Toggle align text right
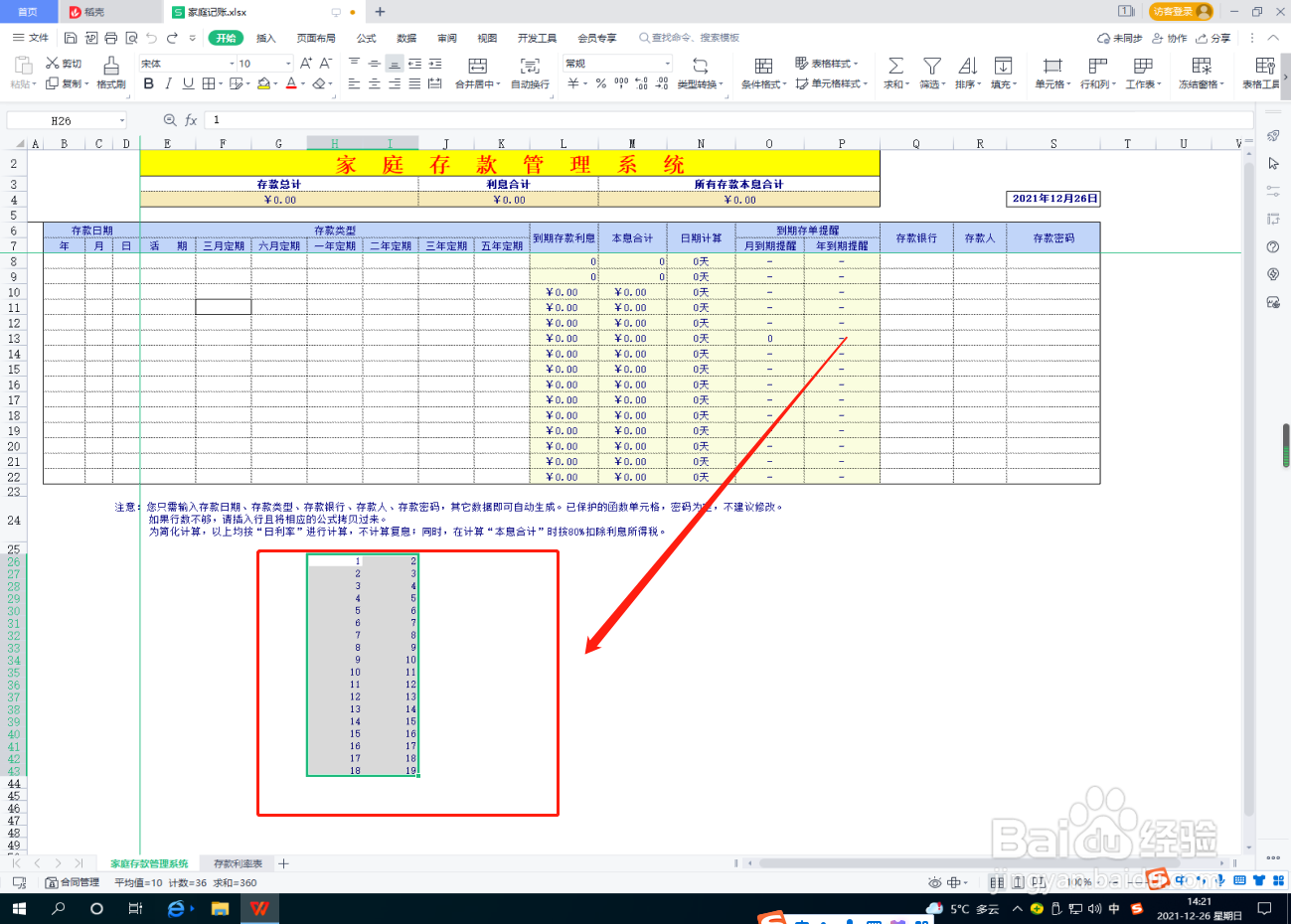The width and height of the screenshot is (1291, 924). tap(395, 83)
